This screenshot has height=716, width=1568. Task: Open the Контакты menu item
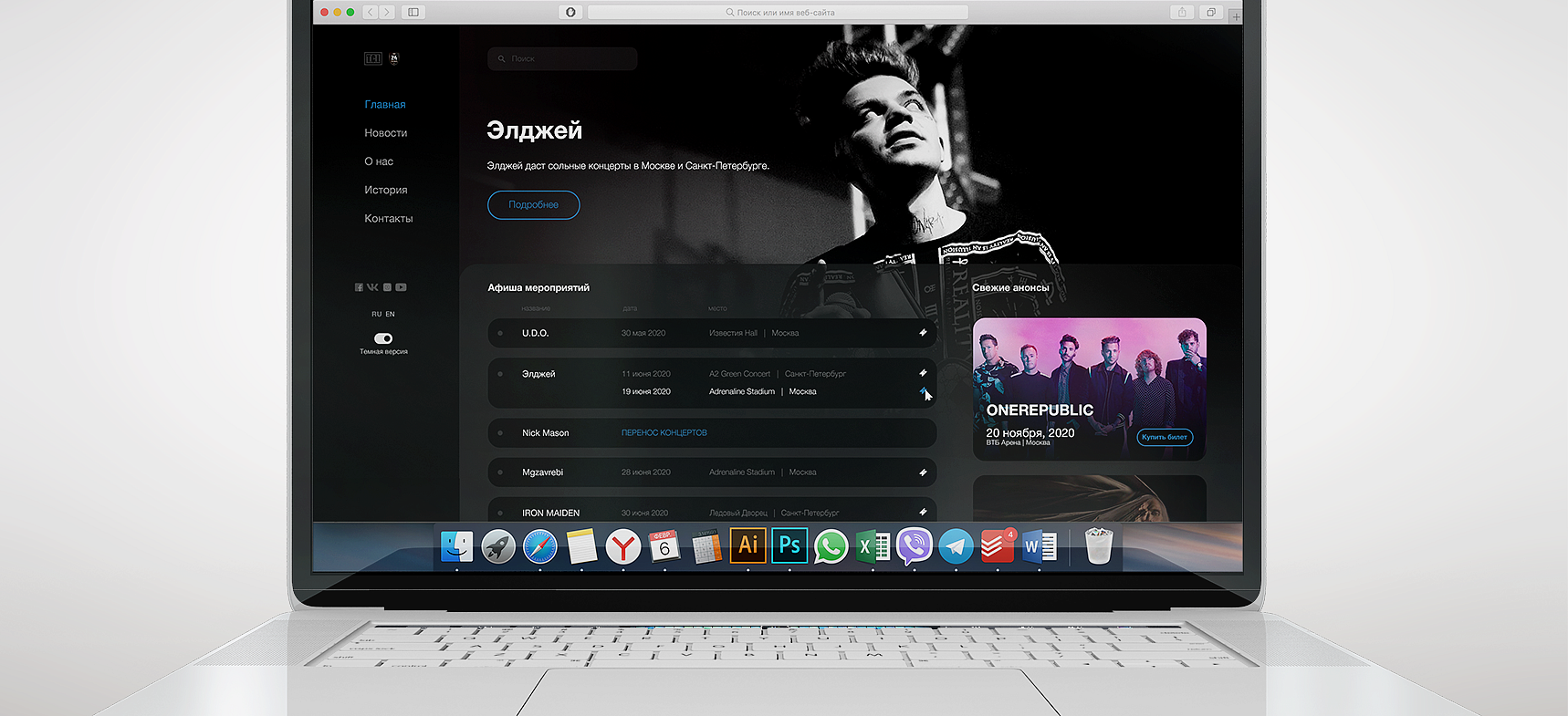[x=389, y=219]
